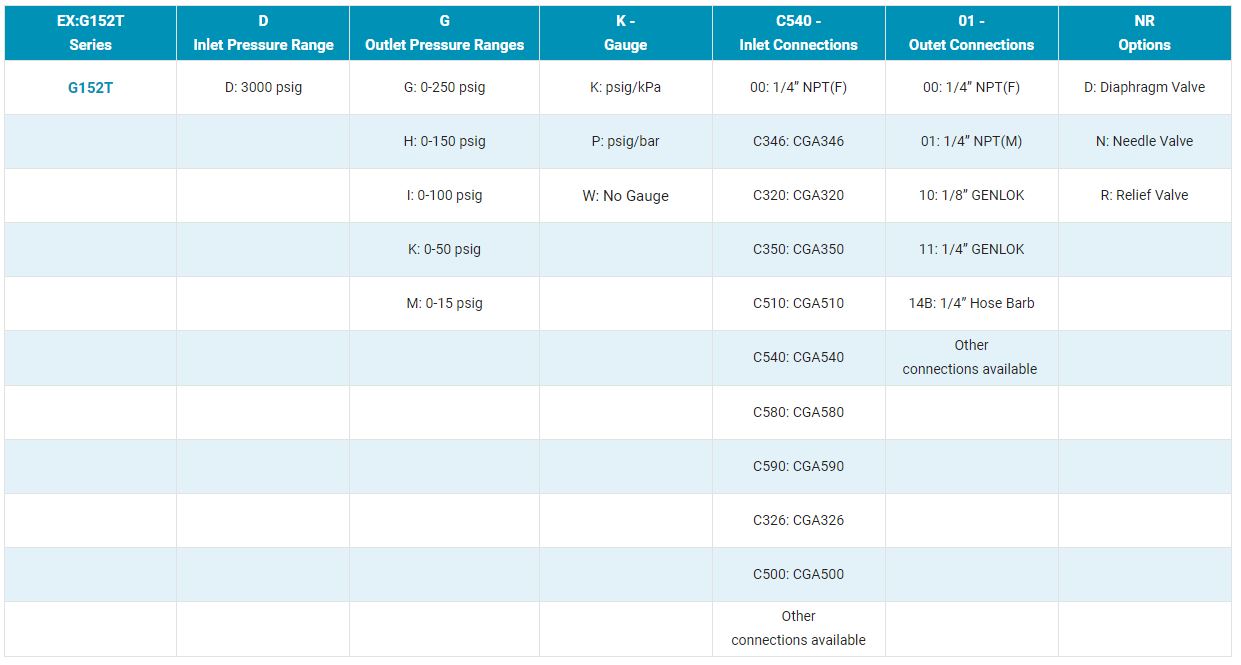Image resolution: width=1241 pixels, height=665 pixels.
Task: Click the NR Options column header
Action: coord(1144,33)
